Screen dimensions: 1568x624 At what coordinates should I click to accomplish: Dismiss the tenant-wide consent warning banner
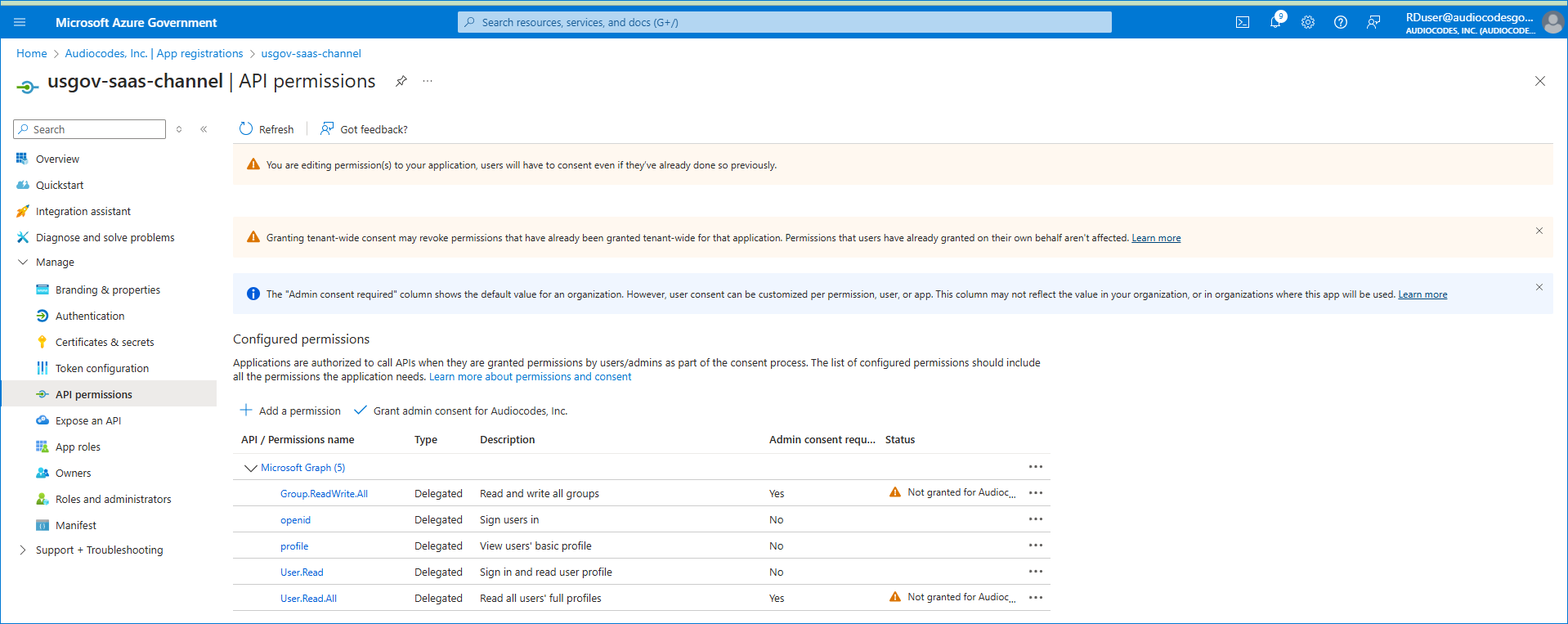tap(1539, 231)
